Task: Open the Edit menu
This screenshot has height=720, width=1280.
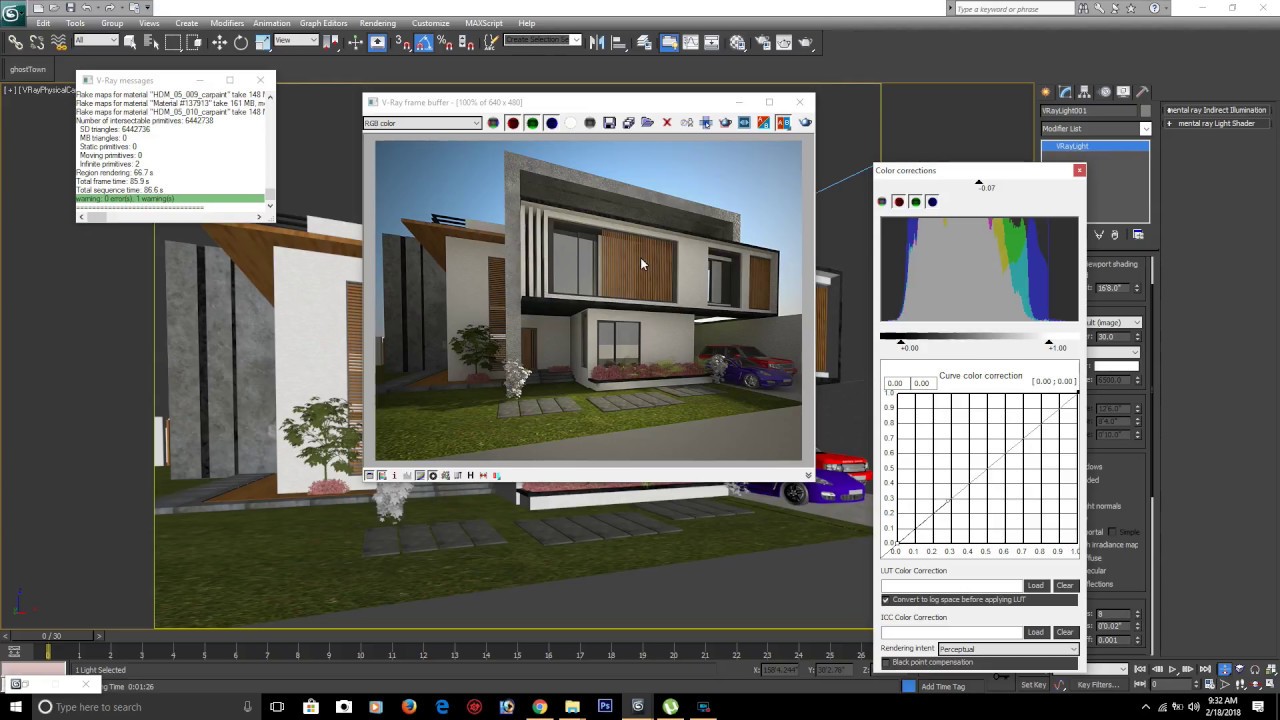Action: (43, 23)
